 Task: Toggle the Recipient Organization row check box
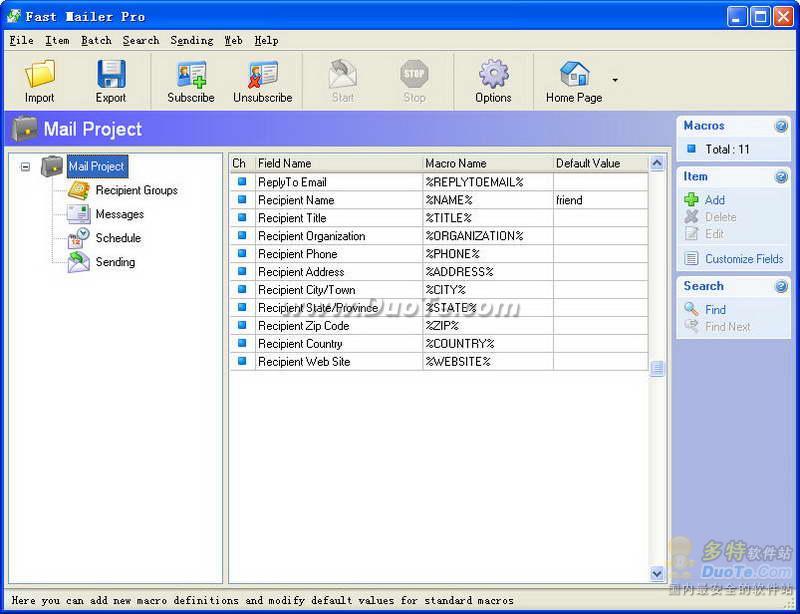[x=242, y=235]
